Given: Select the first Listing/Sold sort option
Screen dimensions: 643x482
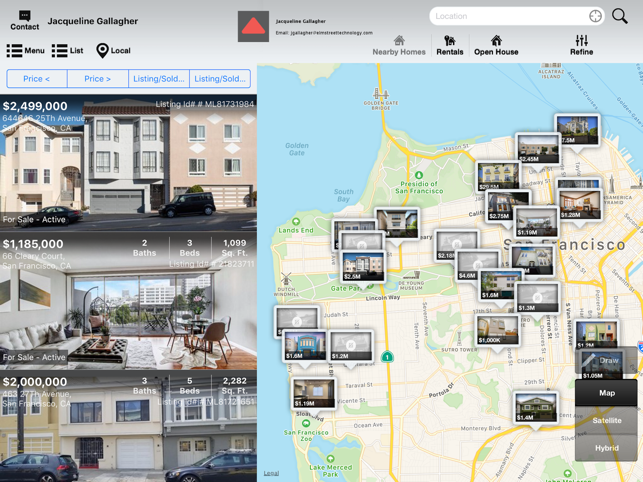Looking at the screenshot, I should point(159,79).
